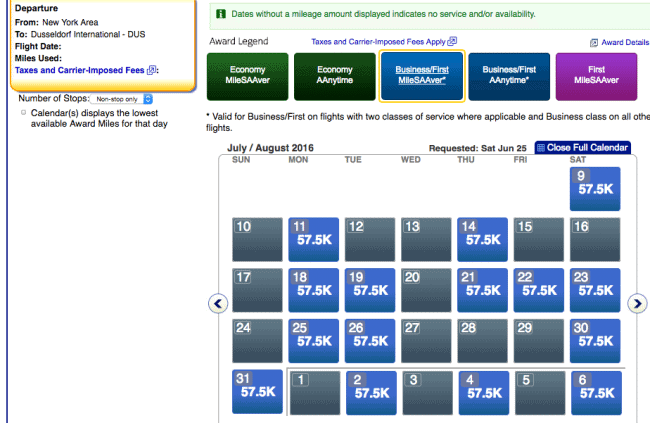Viewport: 650px width, 423px height.
Task: Go to previous month with left arrow
Action: (218, 304)
